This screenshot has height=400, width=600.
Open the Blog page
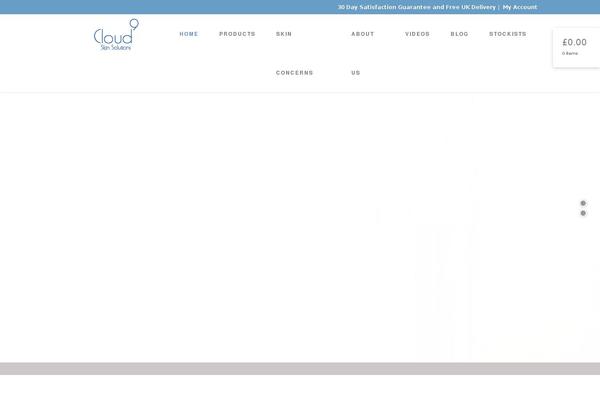[460, 34]
